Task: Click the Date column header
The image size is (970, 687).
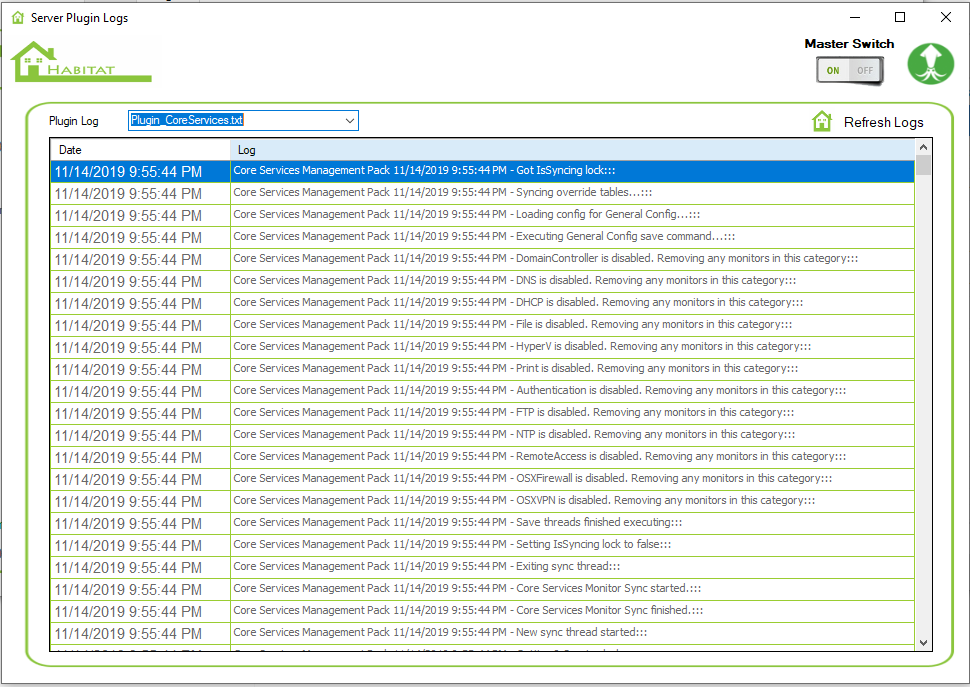Action: (x=140, y=150)
